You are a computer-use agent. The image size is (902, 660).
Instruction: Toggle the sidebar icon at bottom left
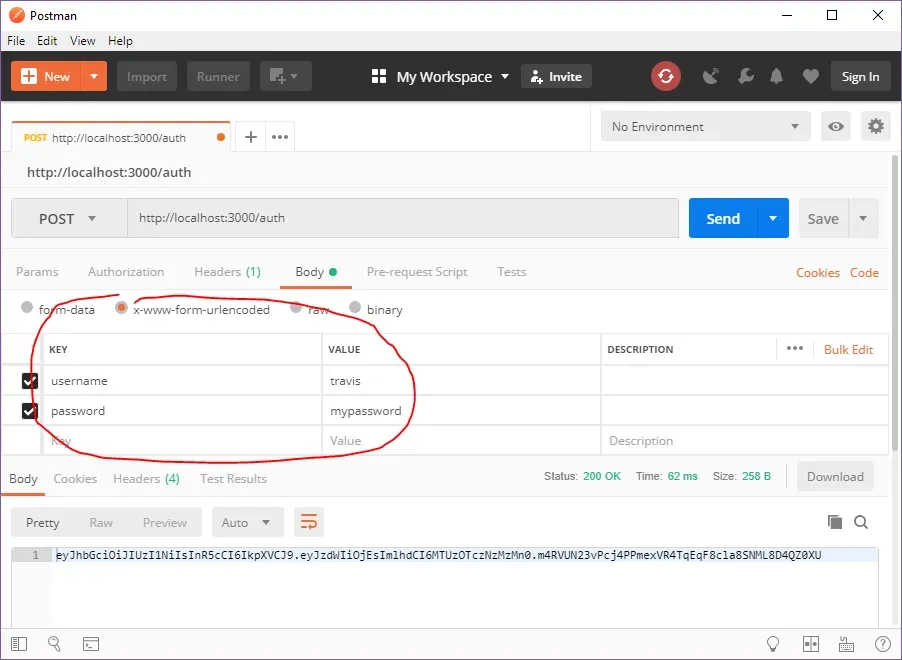pyautogui.click(x=19, y=644)
